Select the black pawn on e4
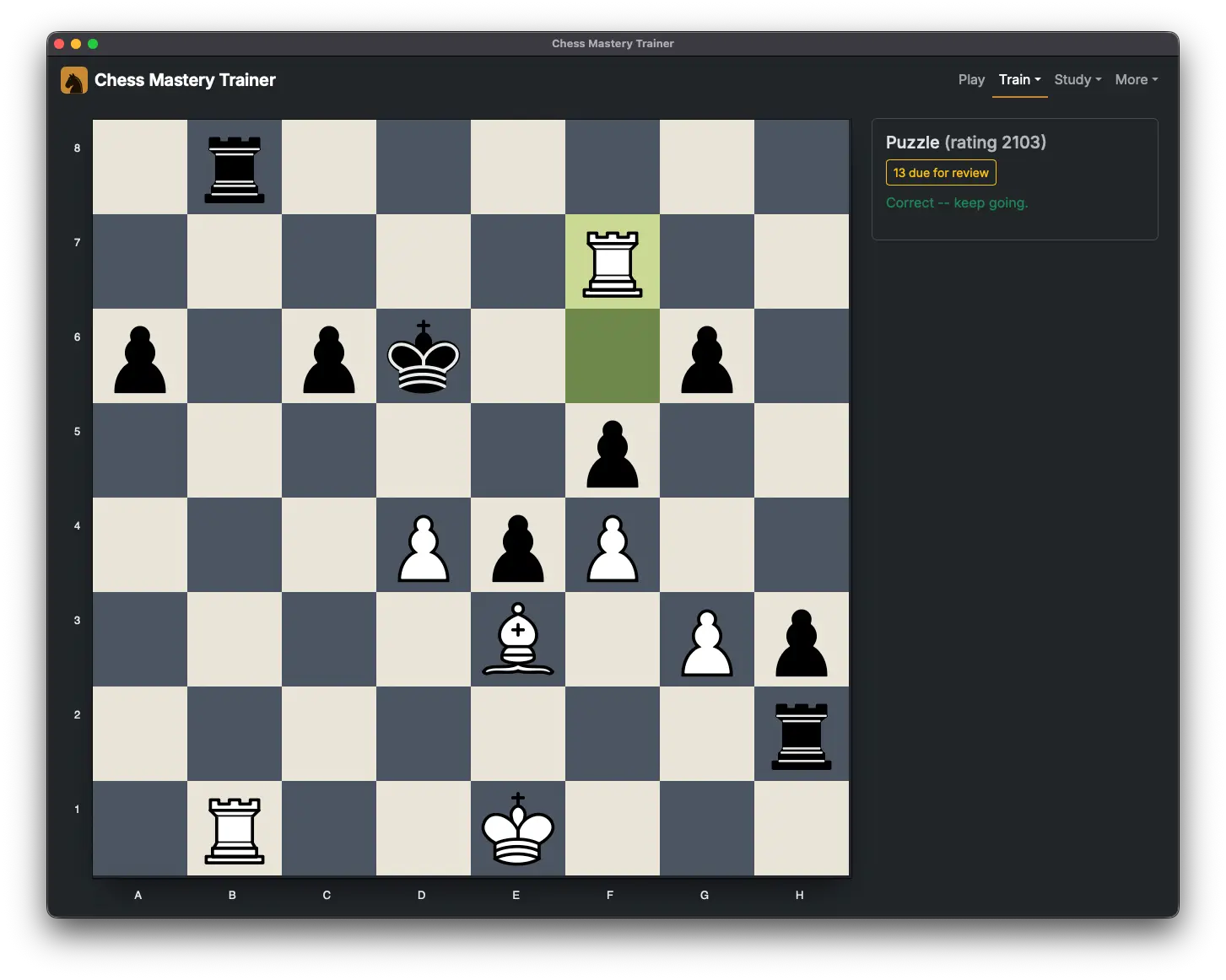This screenshot has width=1226, height=980. pyautogui.click(x=518, y=548)
